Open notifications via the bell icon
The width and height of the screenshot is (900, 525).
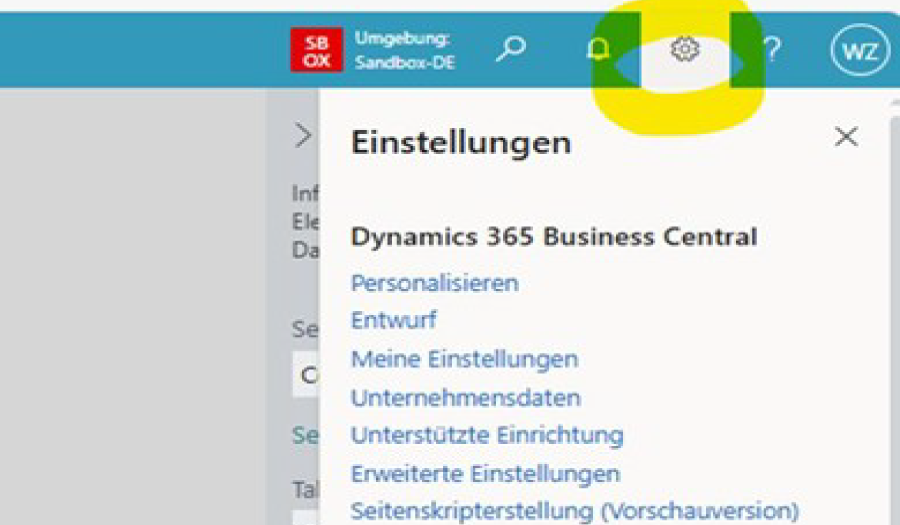597,49
